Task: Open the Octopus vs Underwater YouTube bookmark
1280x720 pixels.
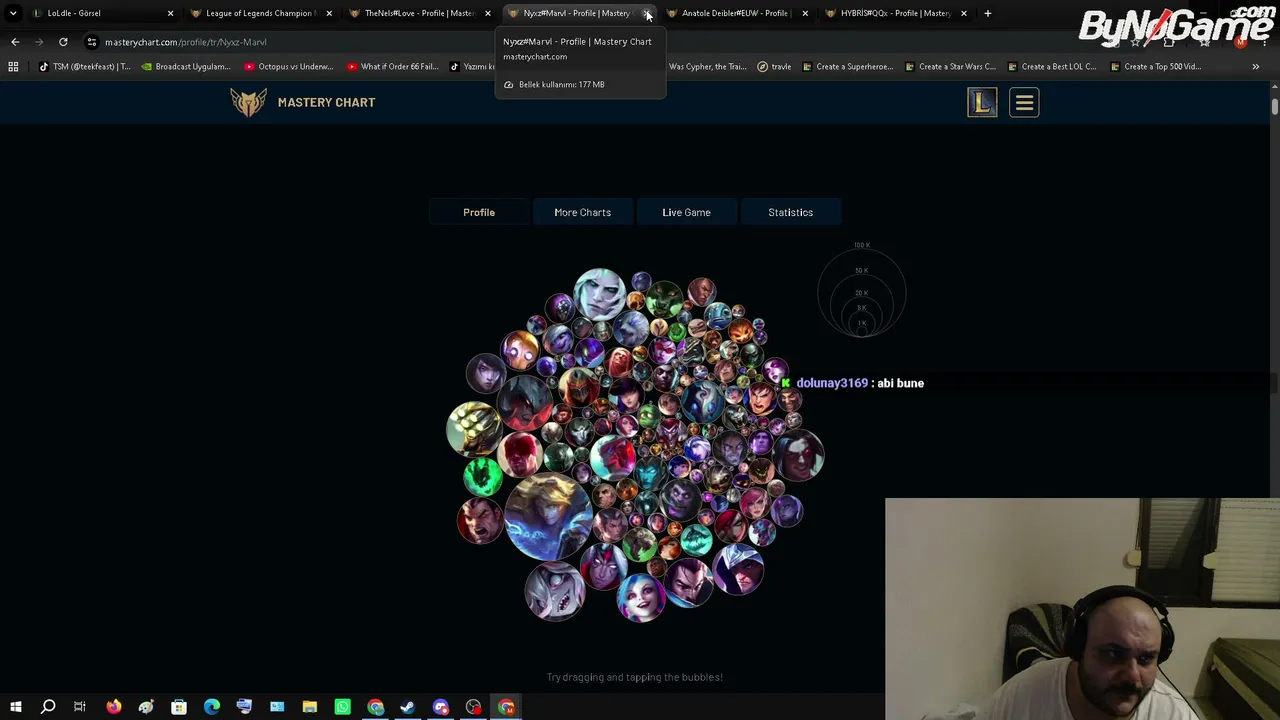Action: [x=288, y=67]
